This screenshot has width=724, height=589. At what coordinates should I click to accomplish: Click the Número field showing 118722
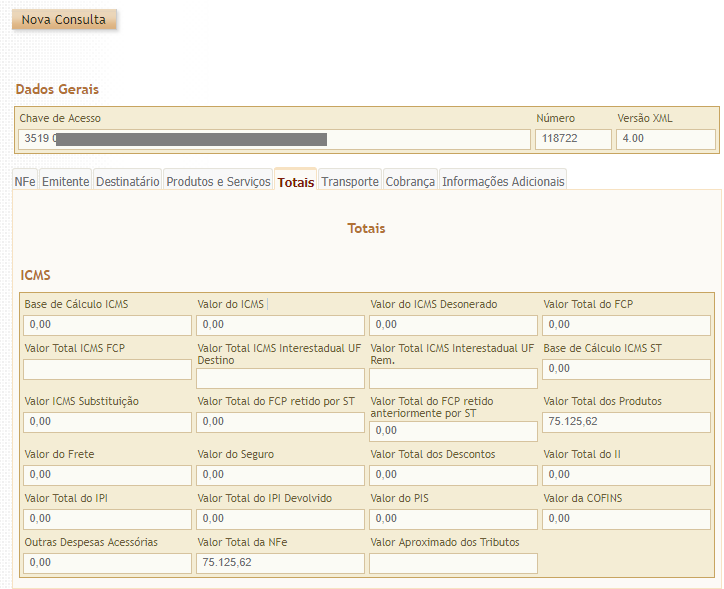pos(572,139)
